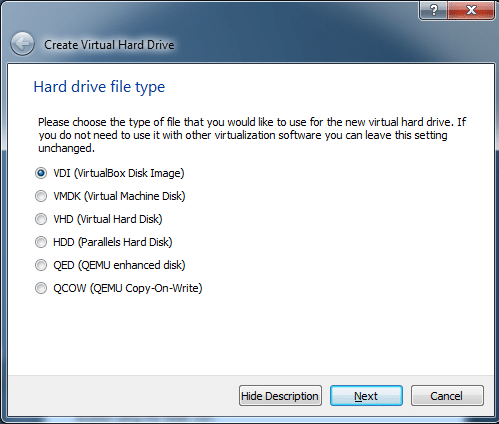Cancel the hard drive creation wizard
The image size is (499, 424).
click(x=447, y=396)
